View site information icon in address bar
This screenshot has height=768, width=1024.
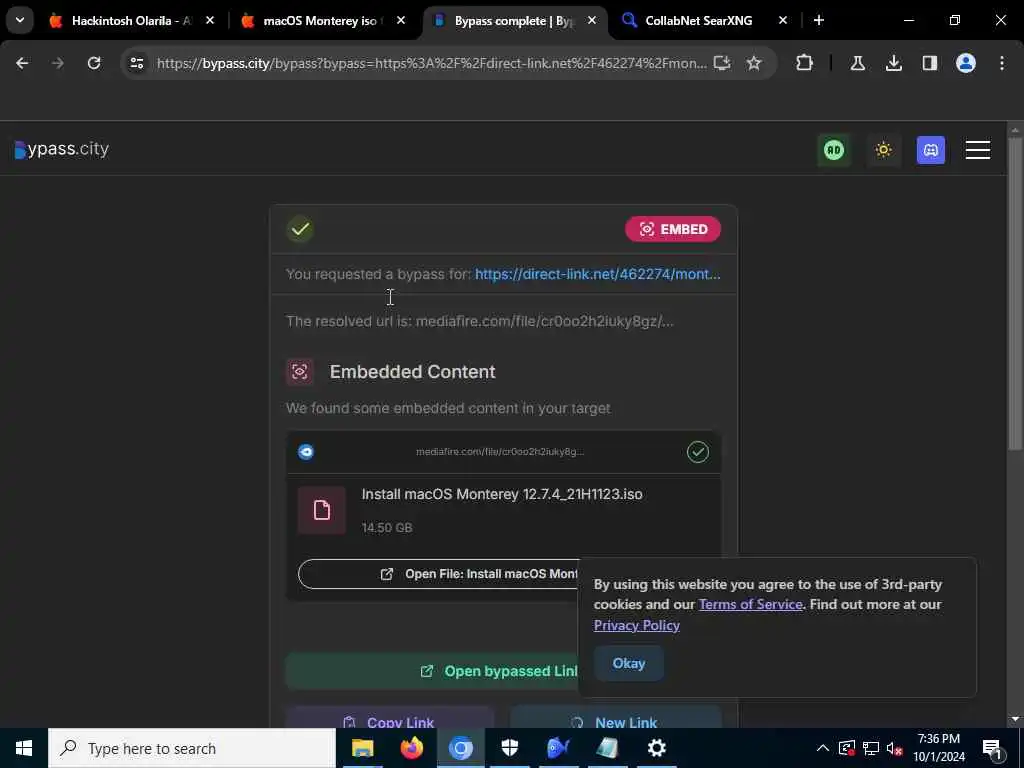pyautogui.click(x=136, y=63)
